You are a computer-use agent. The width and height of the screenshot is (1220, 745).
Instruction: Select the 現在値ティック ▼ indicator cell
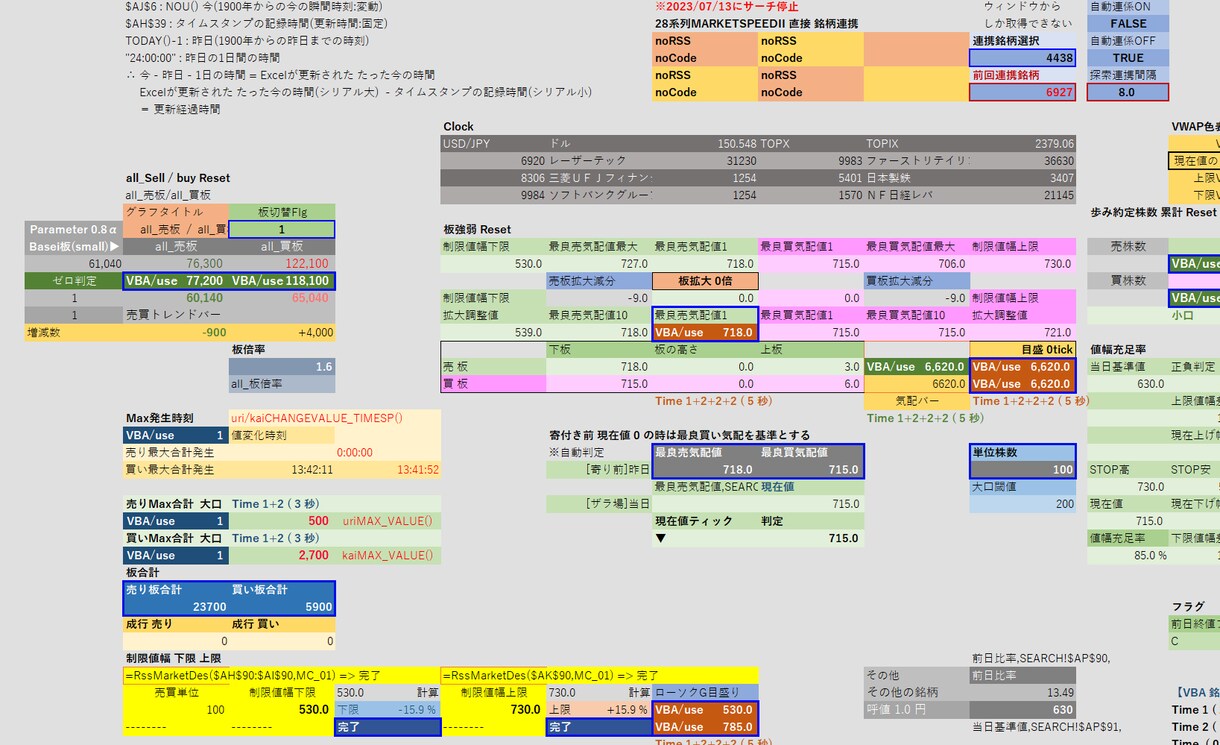pyautogui.click(x=705, y=538)
